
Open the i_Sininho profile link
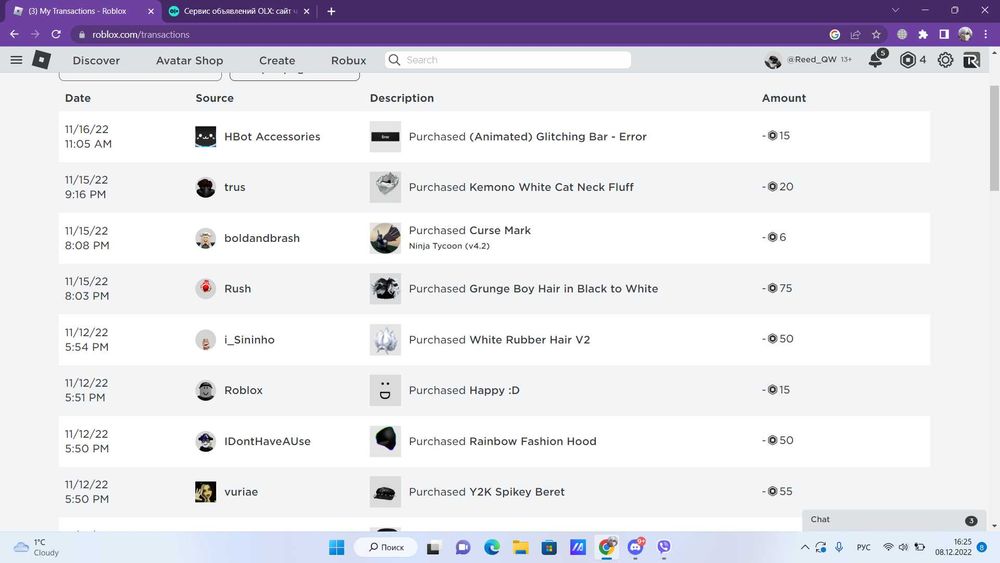click(249, 339)
